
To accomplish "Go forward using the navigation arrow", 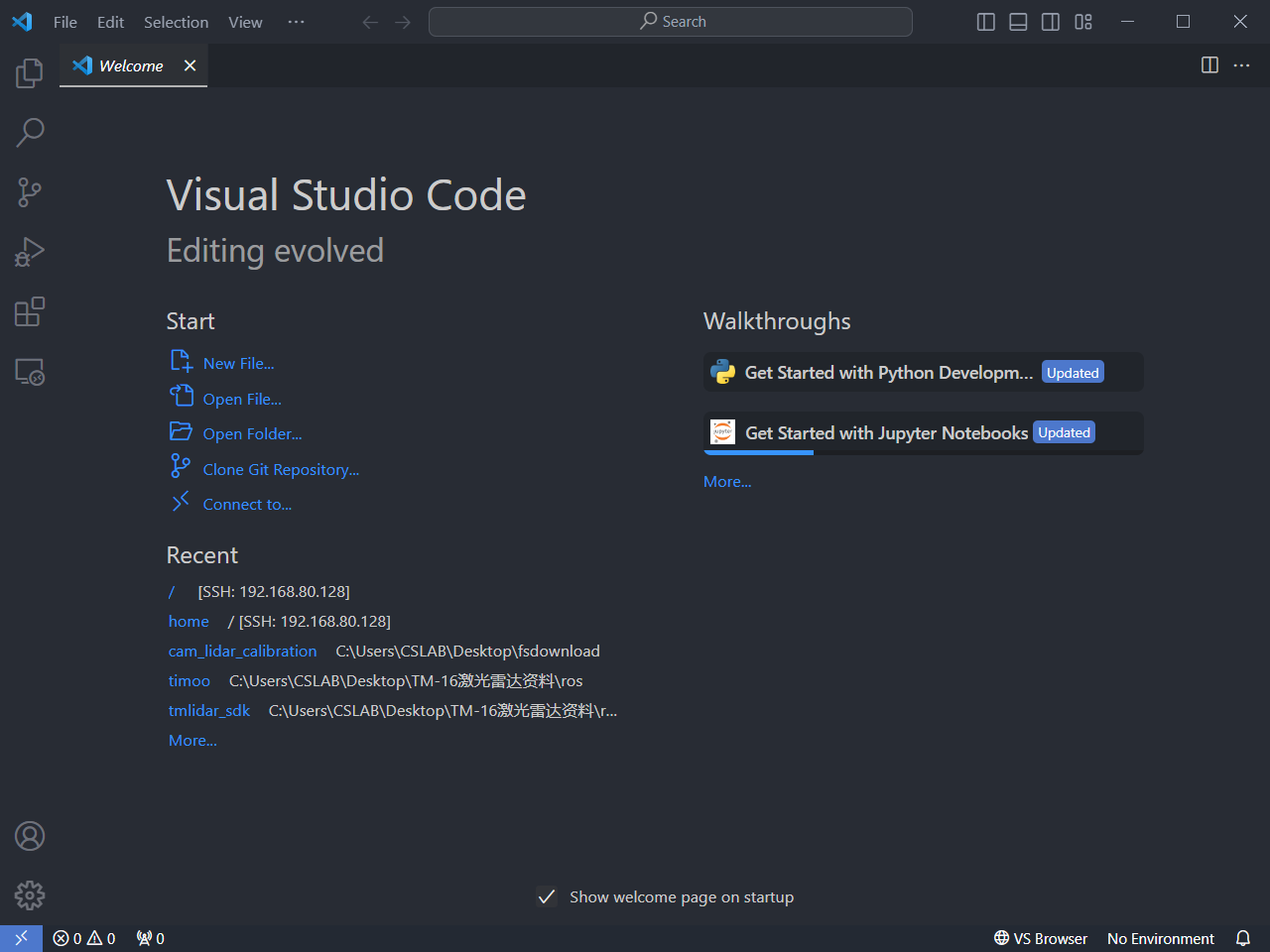I will click(403, 22).
